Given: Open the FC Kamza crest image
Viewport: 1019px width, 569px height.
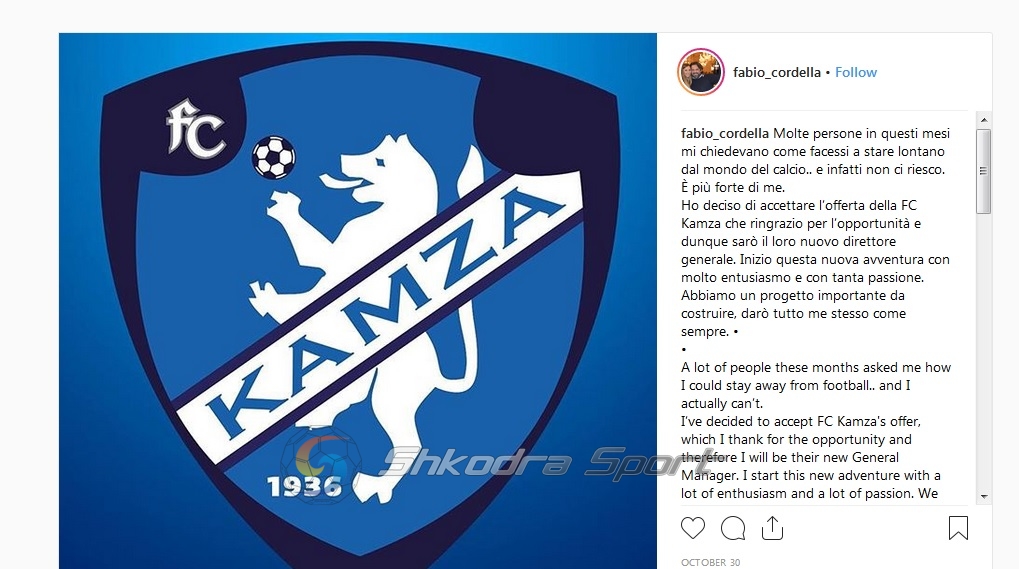Looking at the screenshot, I should coord(357,301).
